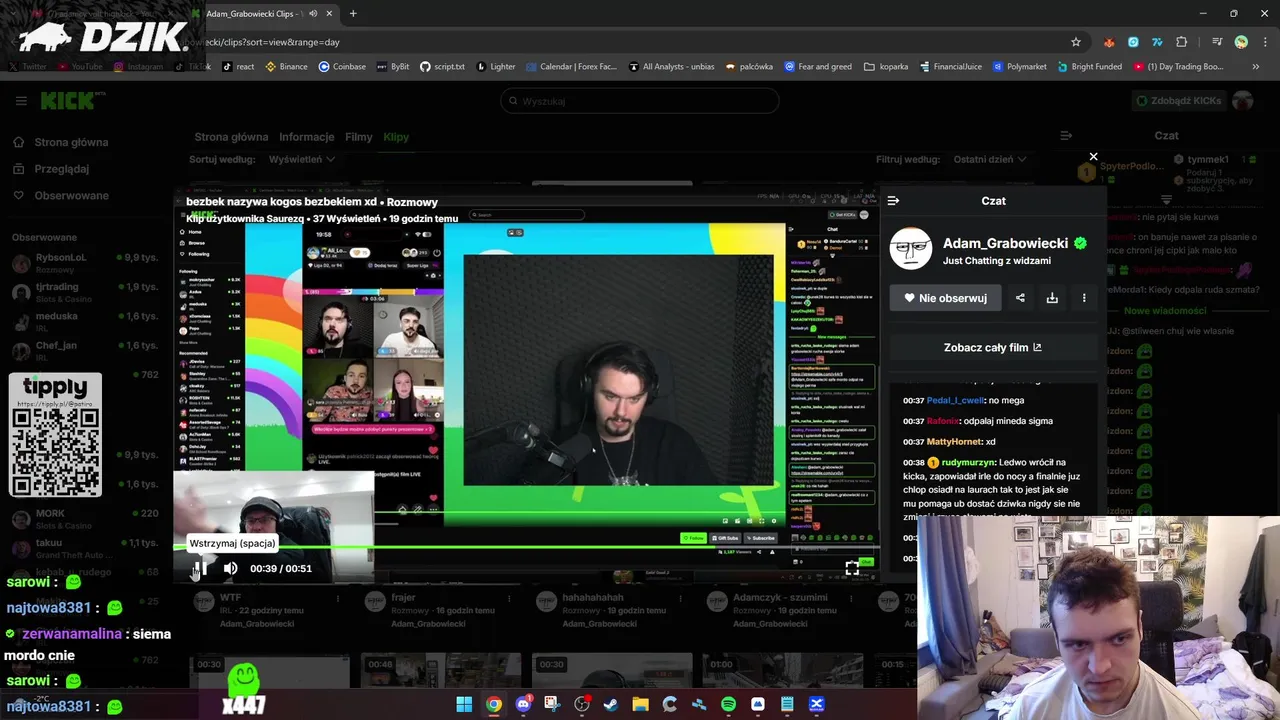Open clip more options menu

[1084, 298]
